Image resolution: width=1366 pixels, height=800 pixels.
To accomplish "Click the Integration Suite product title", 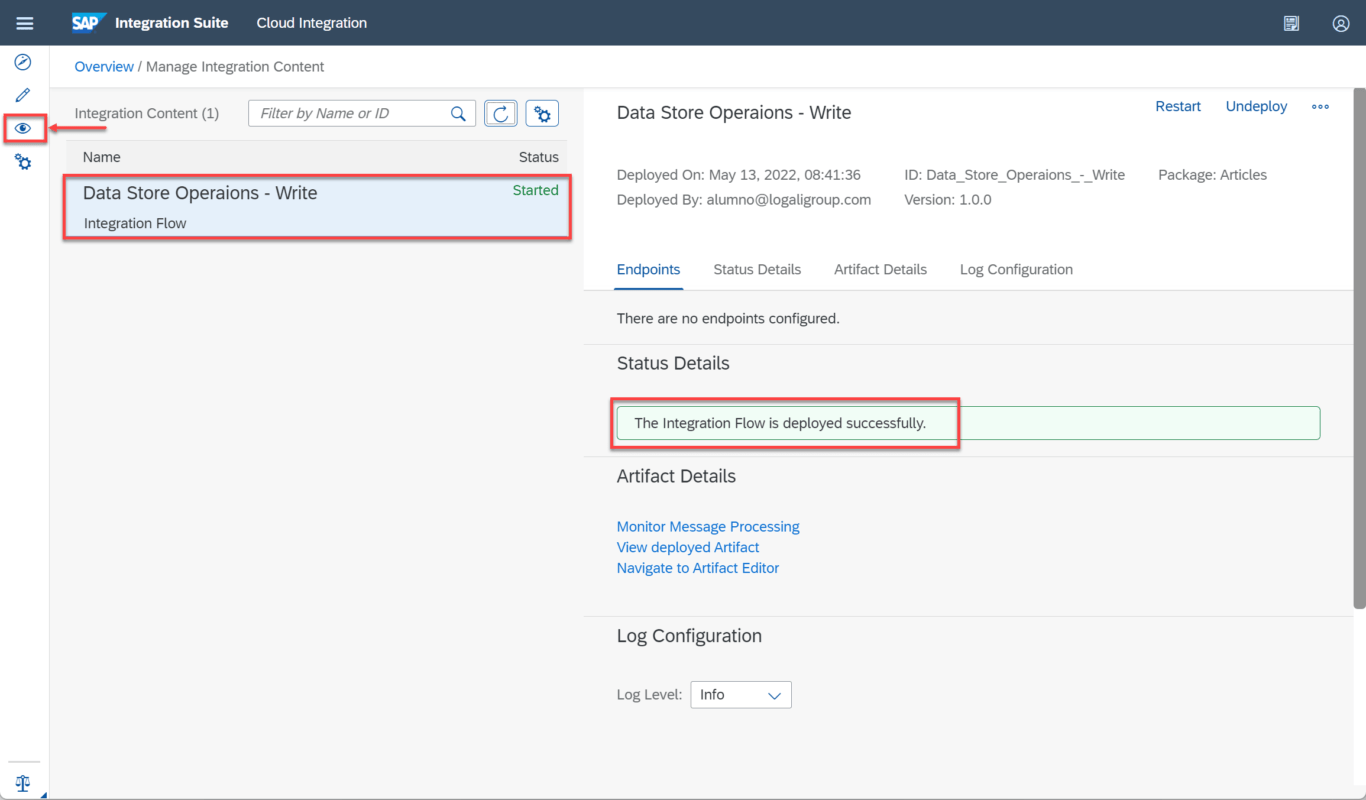I will (172, 22).
